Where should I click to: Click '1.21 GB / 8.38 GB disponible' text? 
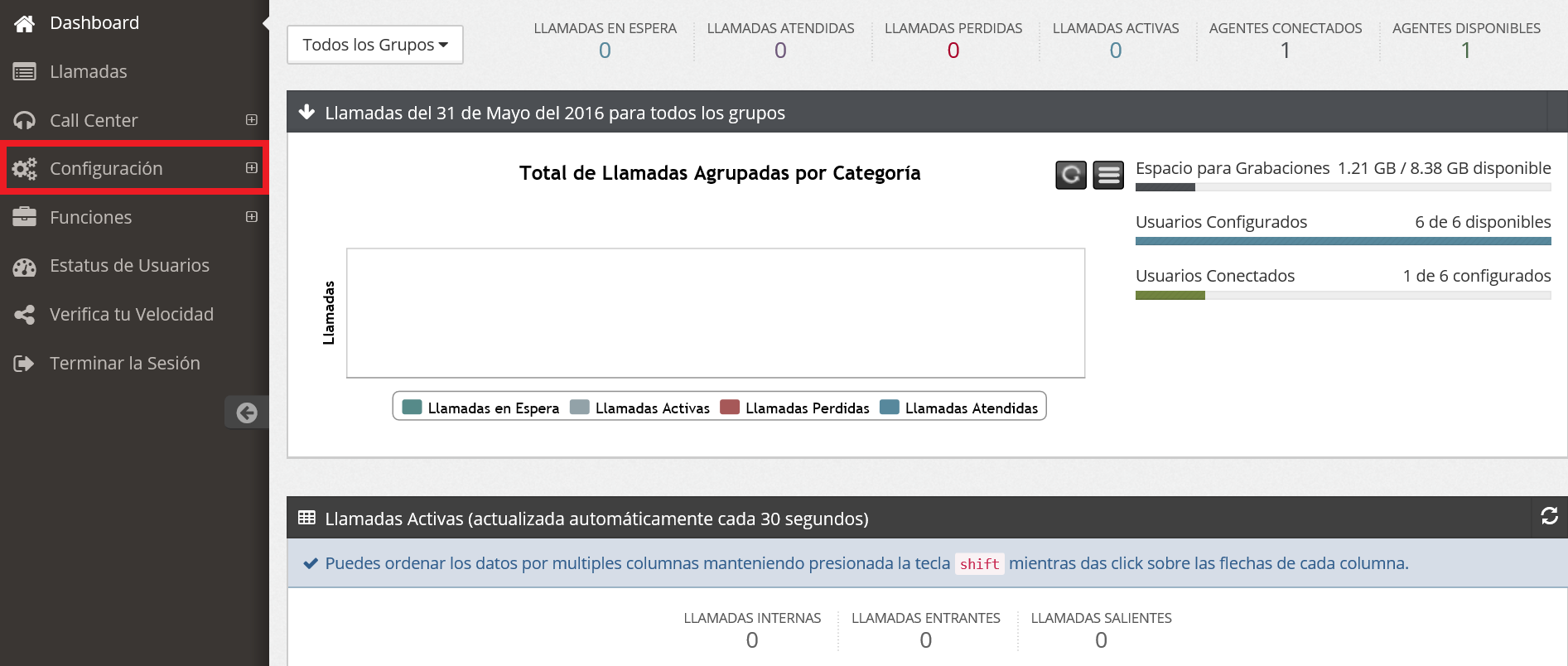[1445, 168]
